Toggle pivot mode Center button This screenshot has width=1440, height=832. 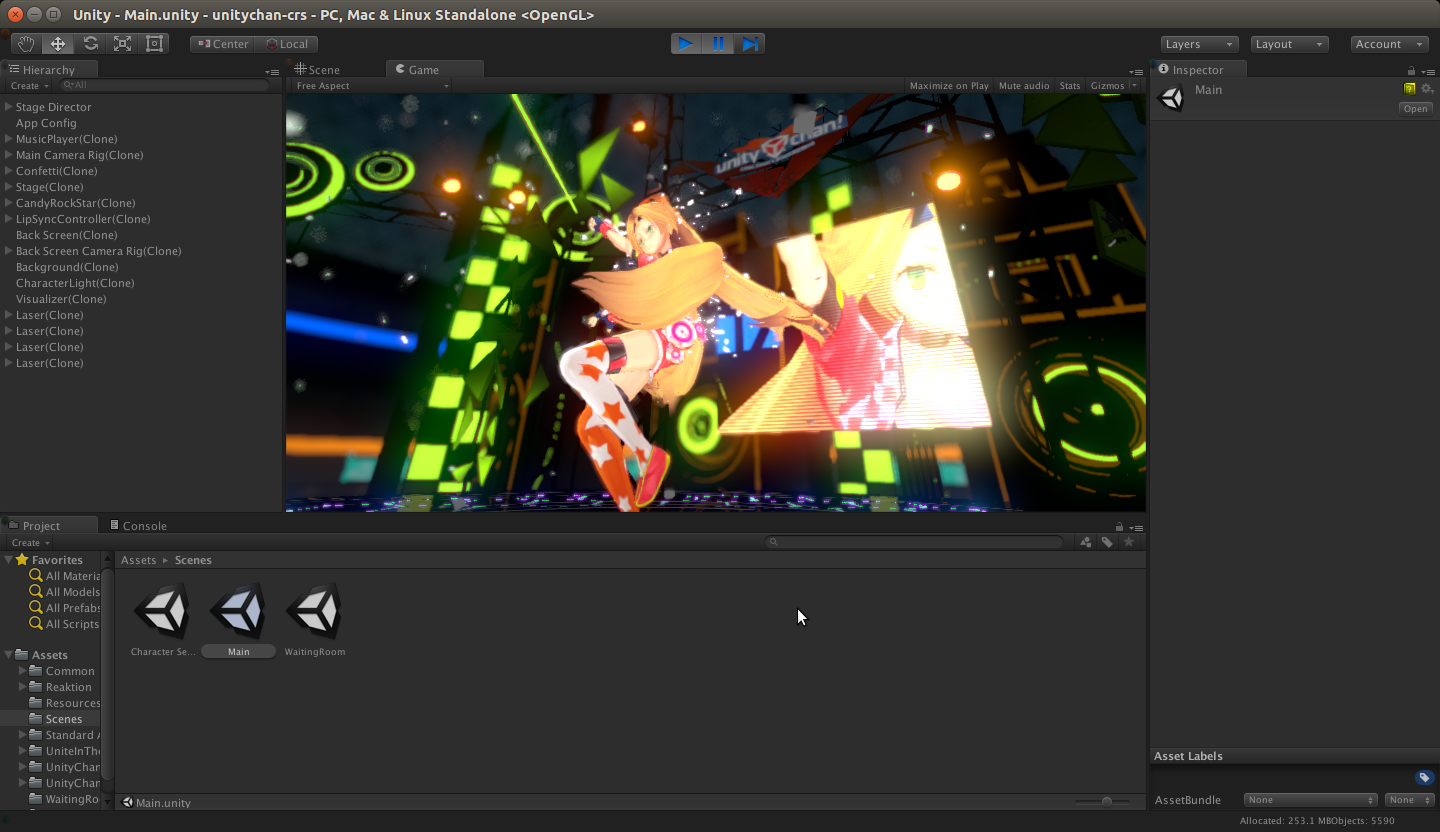(x=223, y=44)
